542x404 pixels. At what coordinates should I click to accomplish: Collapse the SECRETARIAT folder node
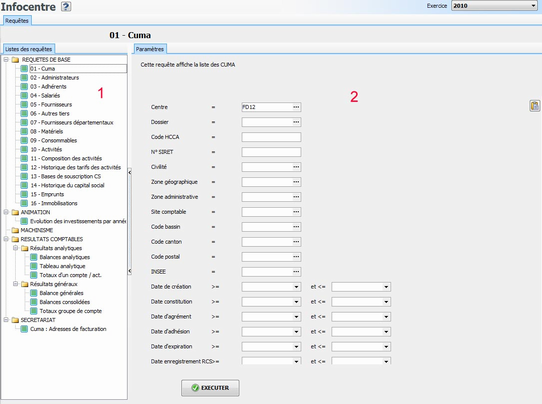coord(6,320)
